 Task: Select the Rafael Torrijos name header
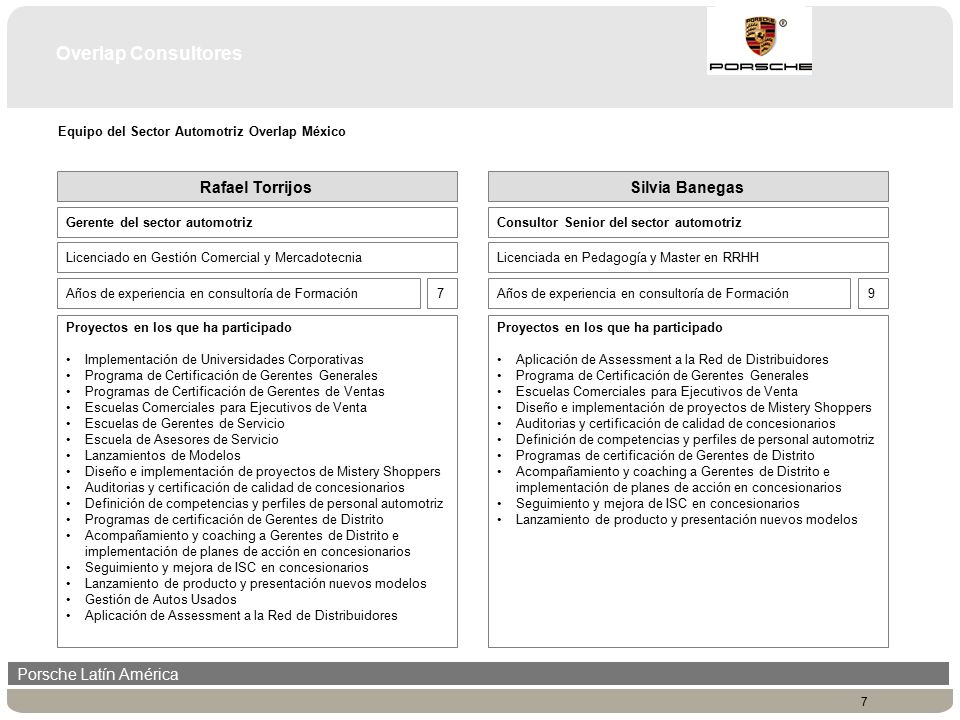(x=257, y=187)
